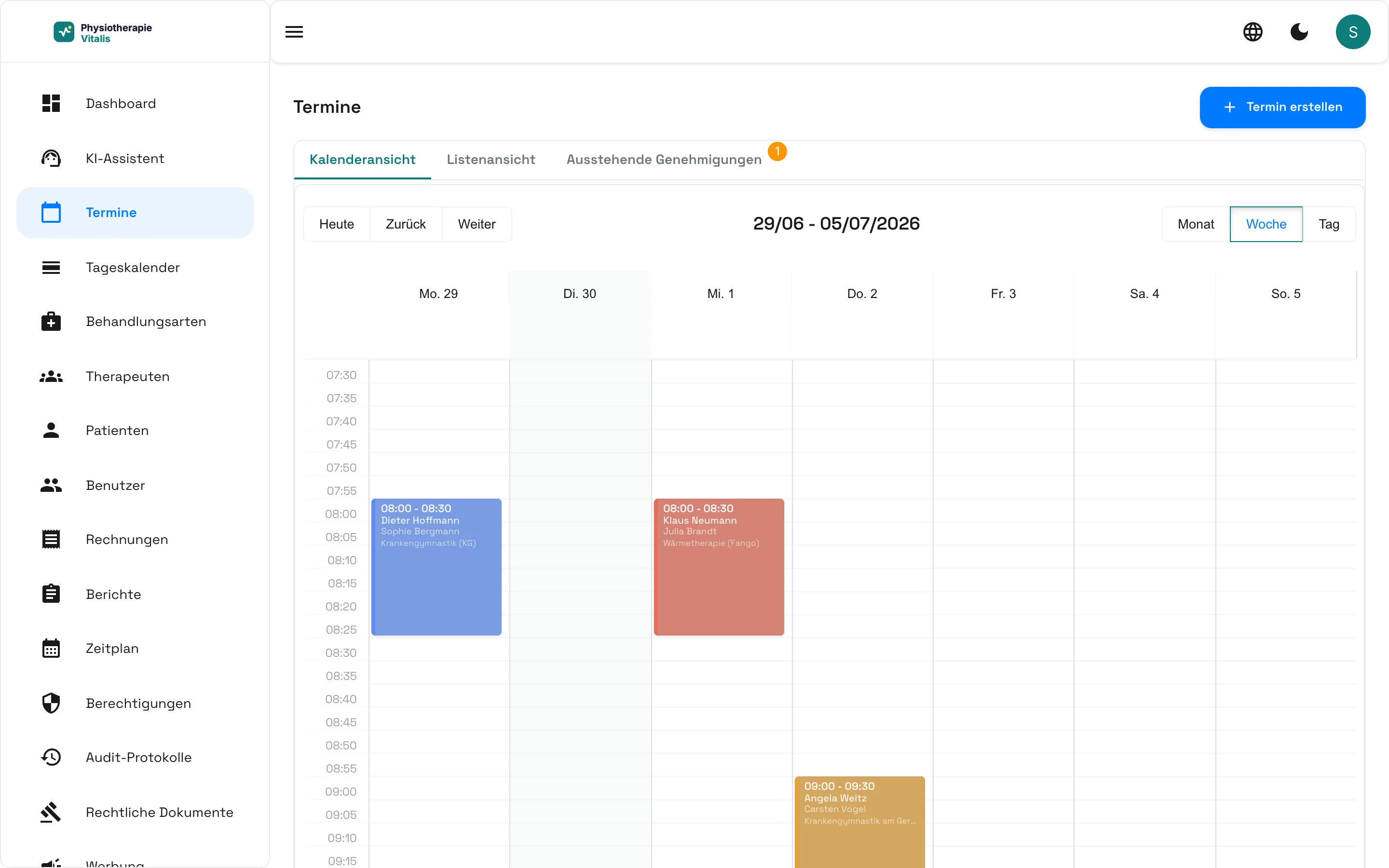This screenshot has width=1389, height=868.
Task: Switch to Listenansicht tab
Action: tap(491, 160)
